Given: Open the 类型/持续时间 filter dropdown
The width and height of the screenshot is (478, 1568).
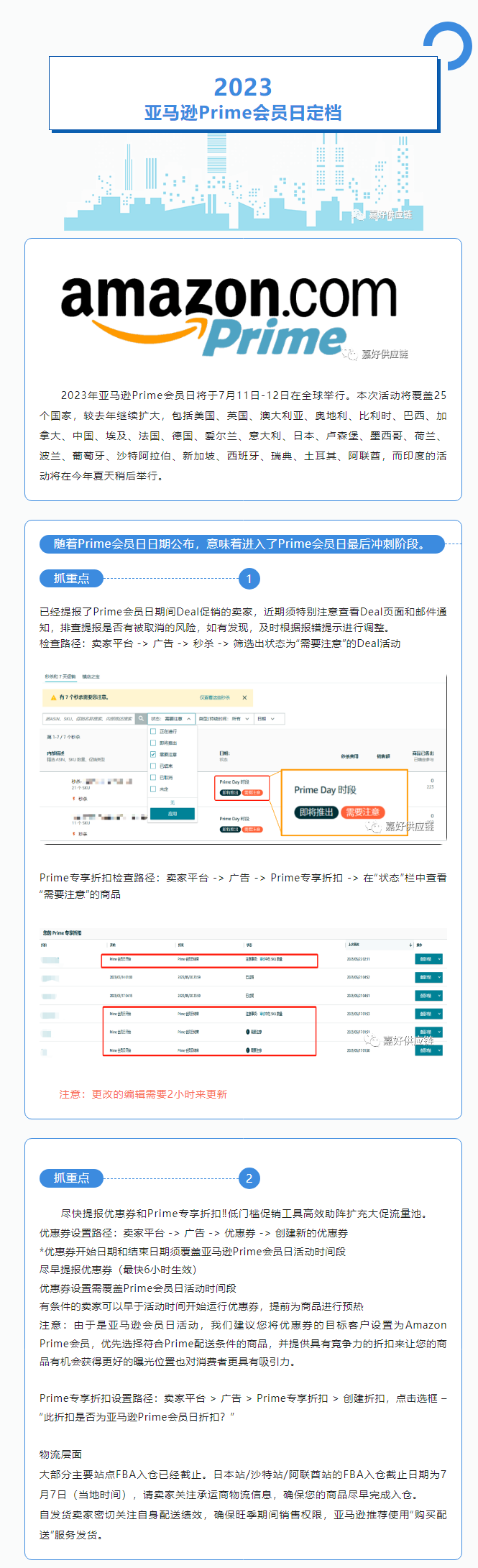Looking at the screenshot, I should click(x=225, y=718).
